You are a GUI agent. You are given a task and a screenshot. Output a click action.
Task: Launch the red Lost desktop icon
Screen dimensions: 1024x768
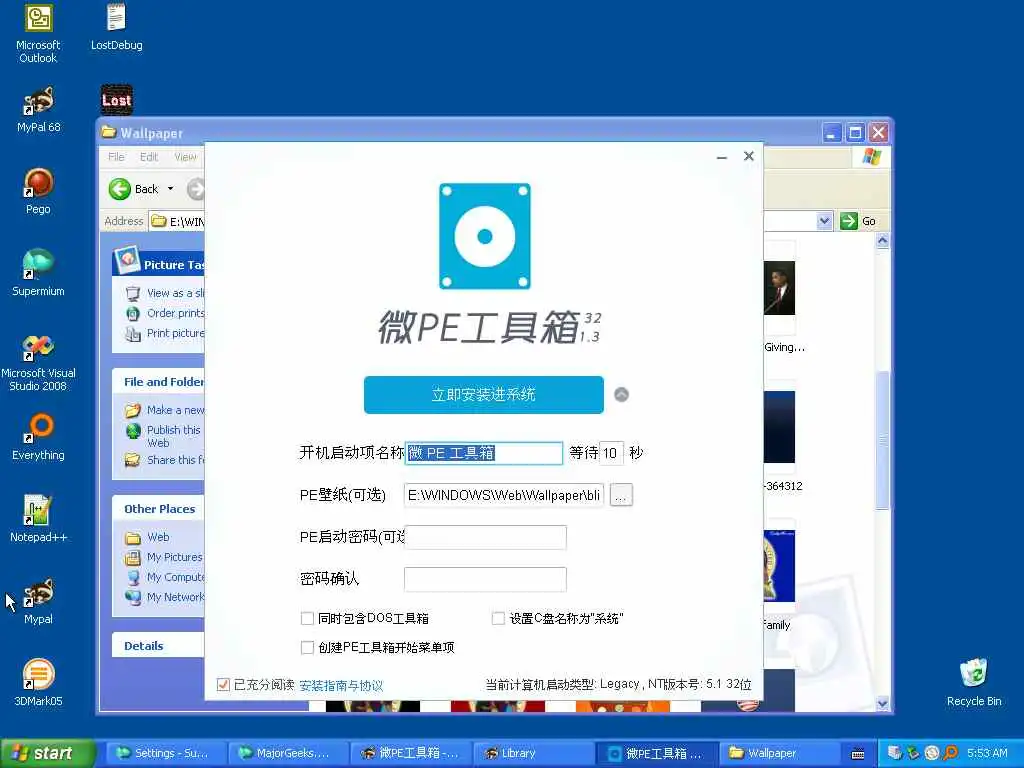coord(117,100)
